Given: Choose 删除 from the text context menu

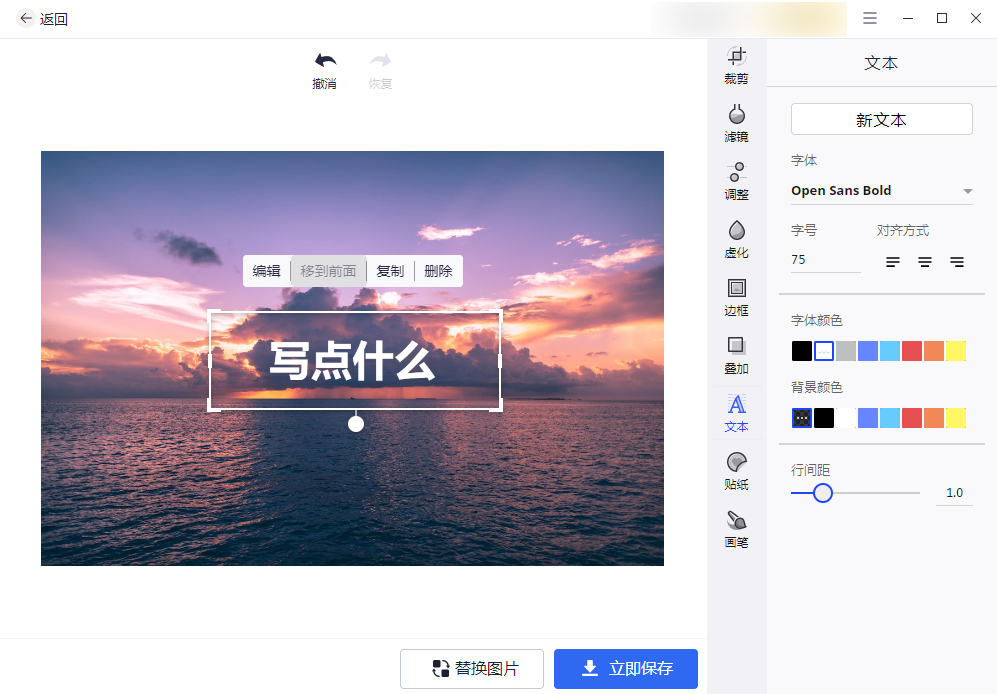Looking at the screenshot, I should tap(437, 270).
